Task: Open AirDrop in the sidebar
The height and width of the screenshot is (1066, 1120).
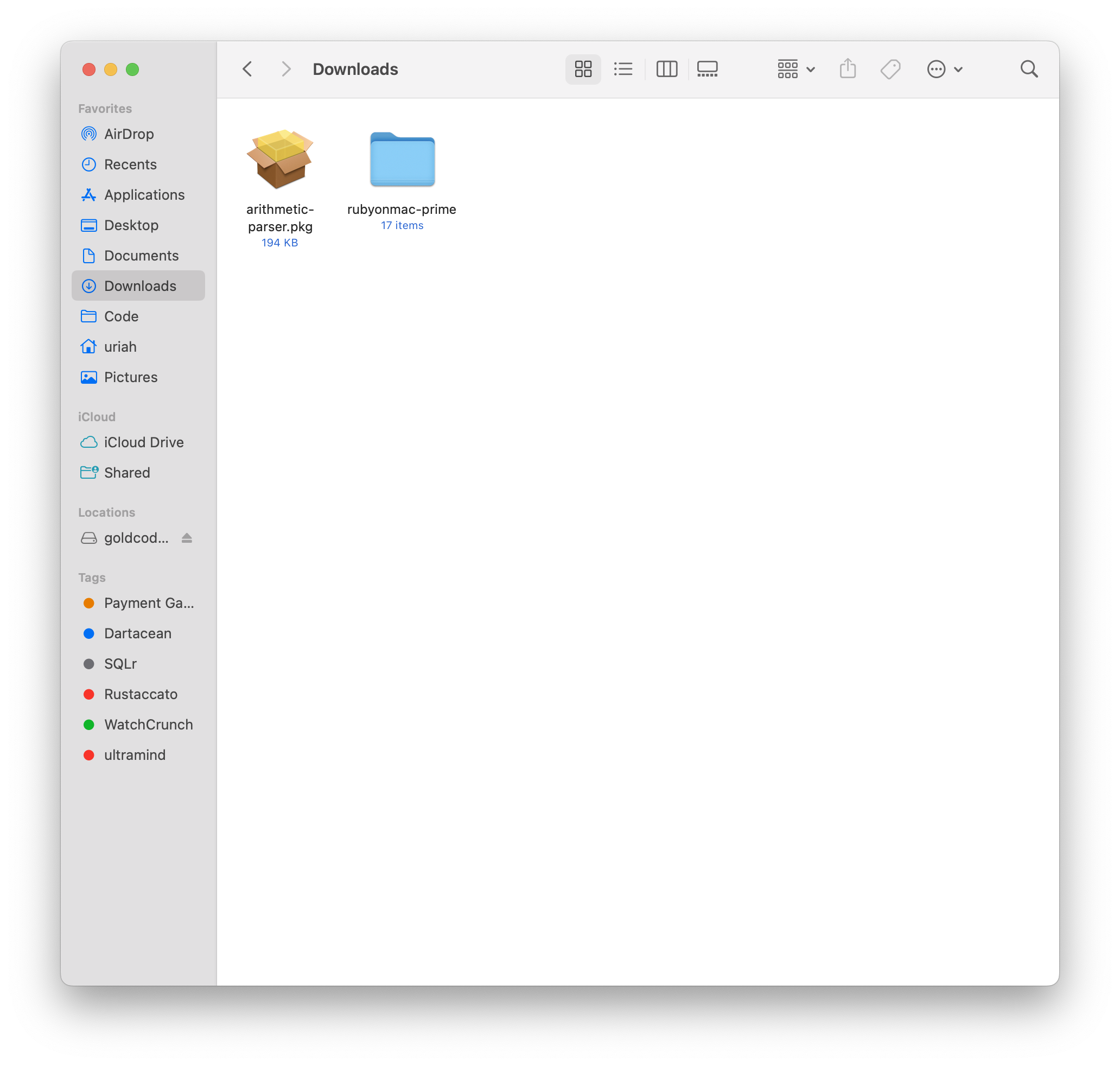Action: coord(129,134)
